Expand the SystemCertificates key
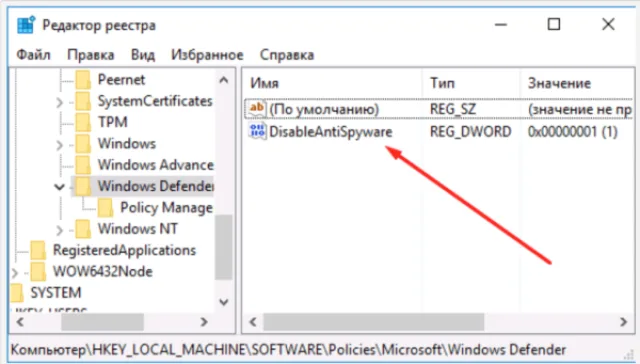Image resolution: width=640 pixels, height=364 pixels. pos(60,102)
